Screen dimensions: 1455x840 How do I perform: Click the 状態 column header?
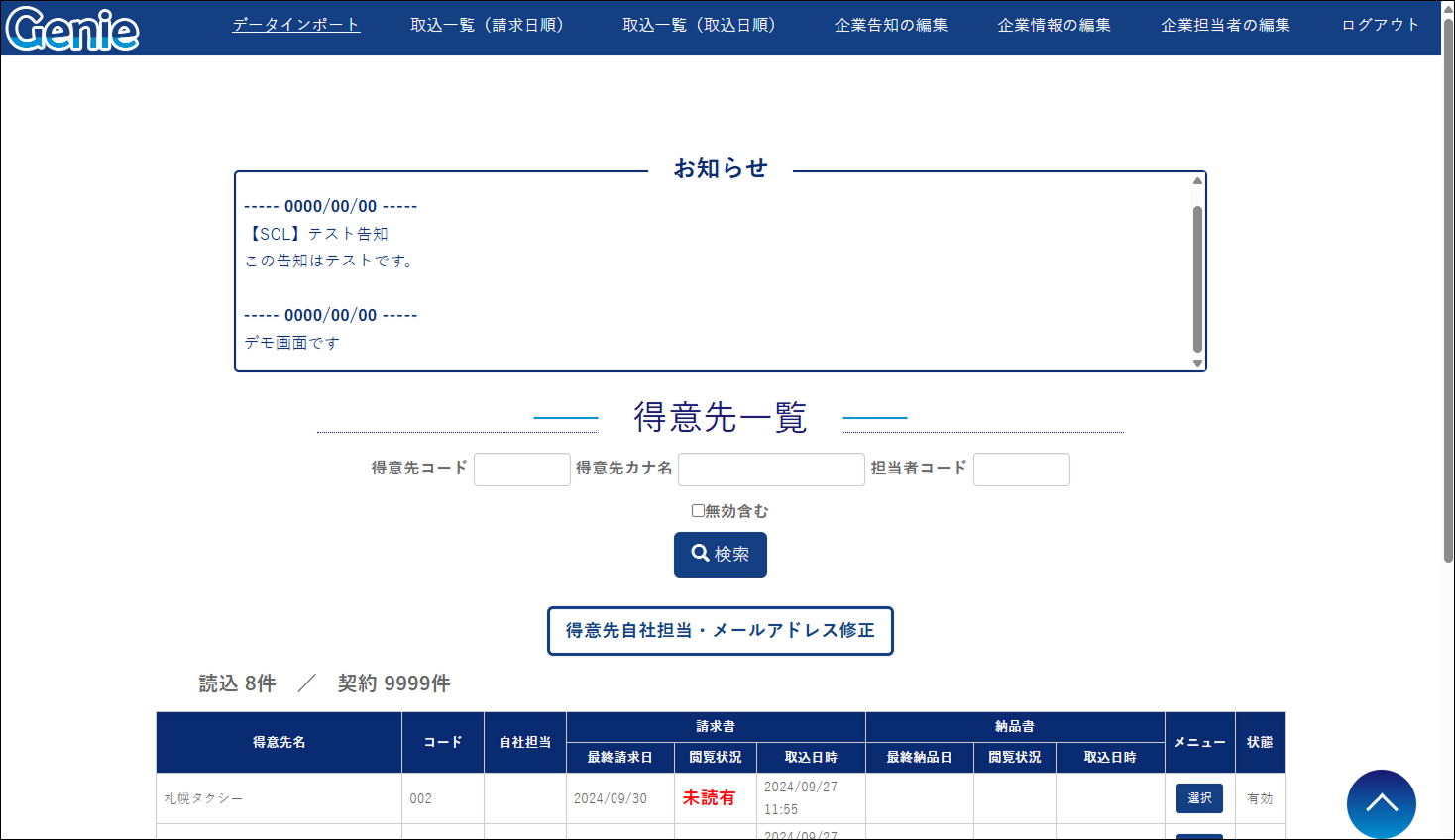click(1260, 742)
